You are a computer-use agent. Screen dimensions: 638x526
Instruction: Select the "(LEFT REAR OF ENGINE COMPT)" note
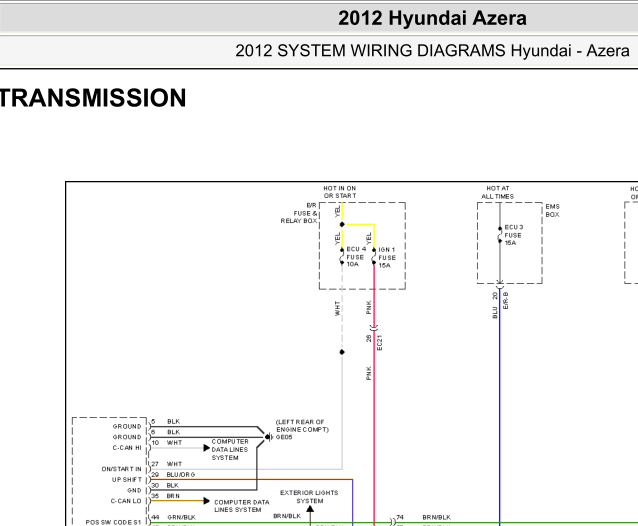click(302, 426)
